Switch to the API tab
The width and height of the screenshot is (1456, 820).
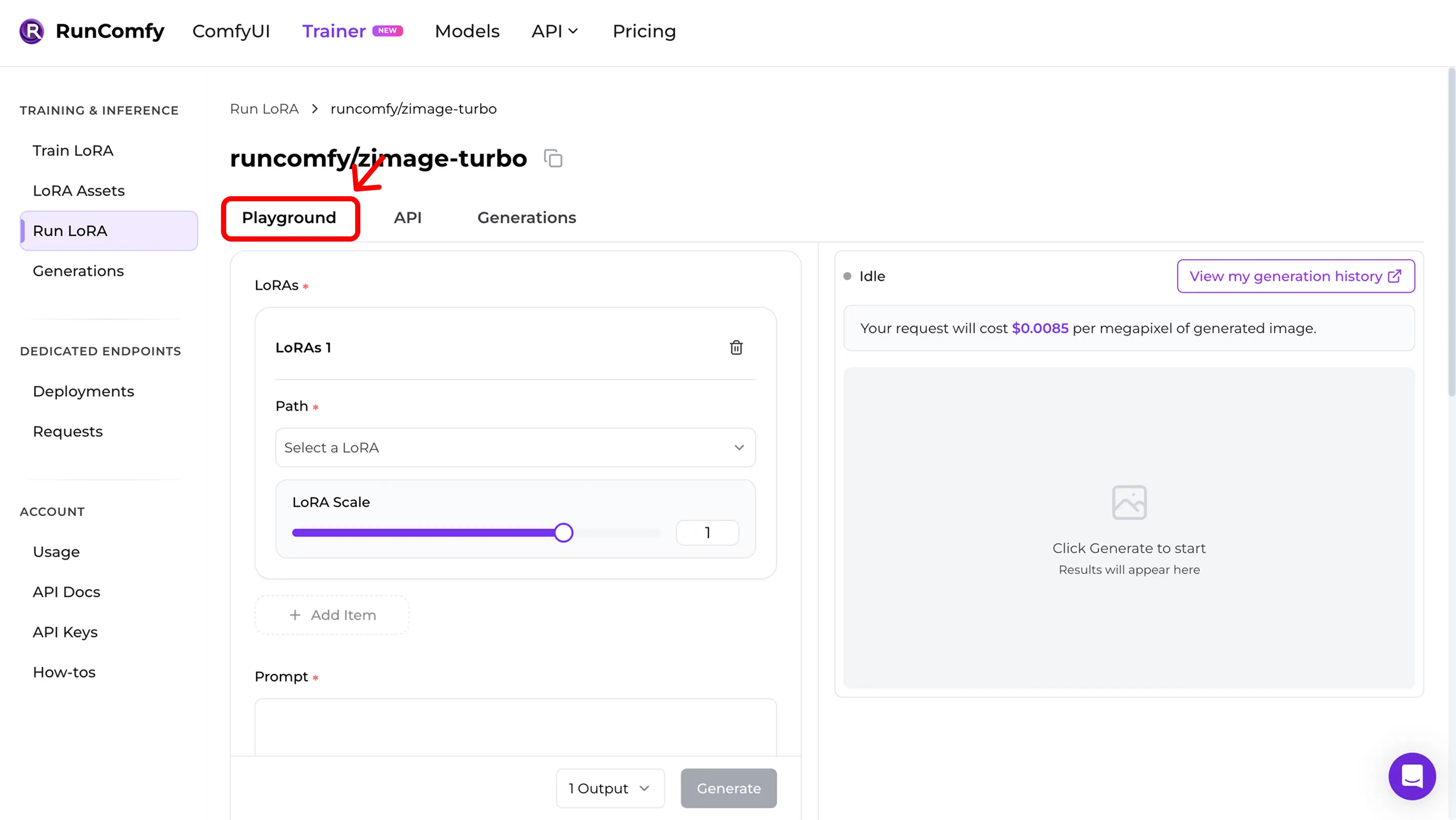pyautogui.click(x=408, y=218)
